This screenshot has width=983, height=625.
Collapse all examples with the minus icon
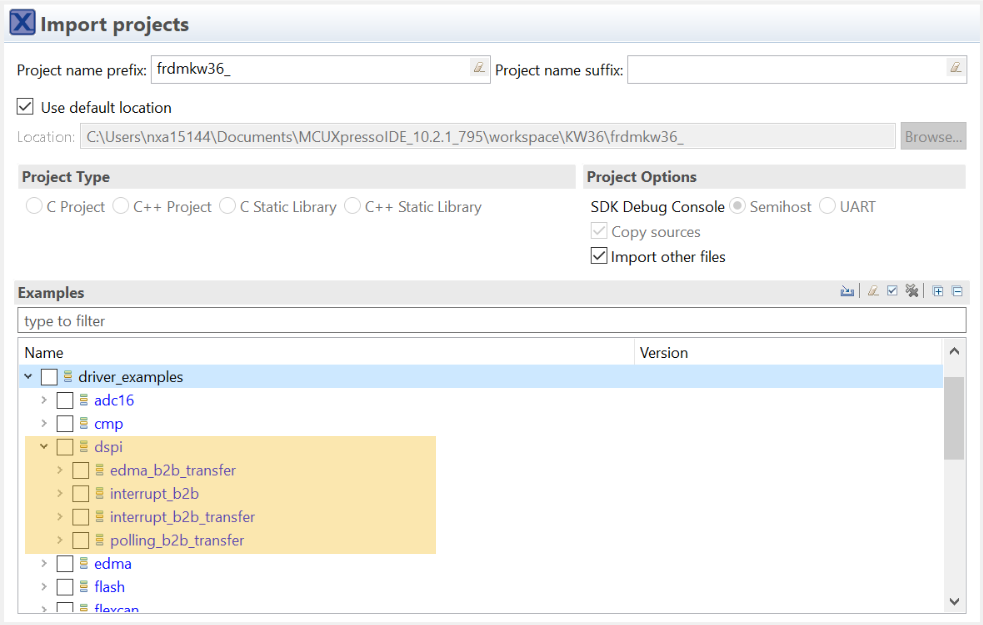click(x=957, y=291)
